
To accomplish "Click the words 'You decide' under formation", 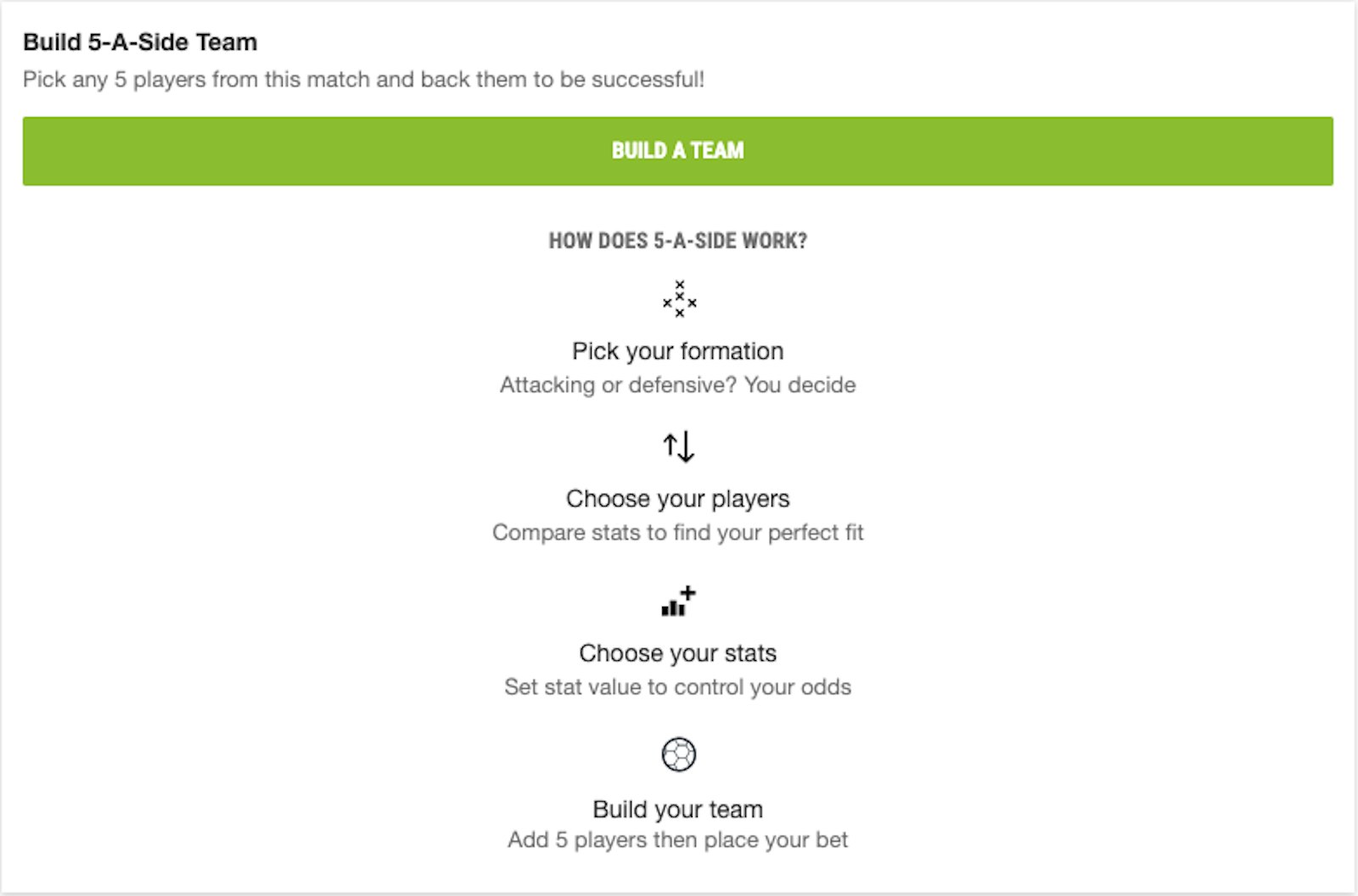I will click(800, 385).
